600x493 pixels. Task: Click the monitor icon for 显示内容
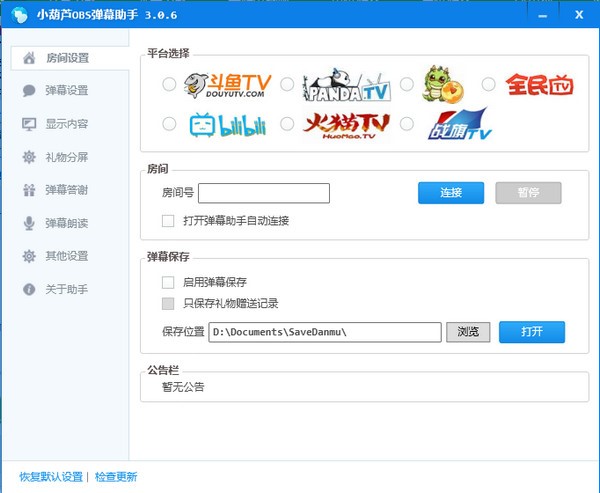29,124
